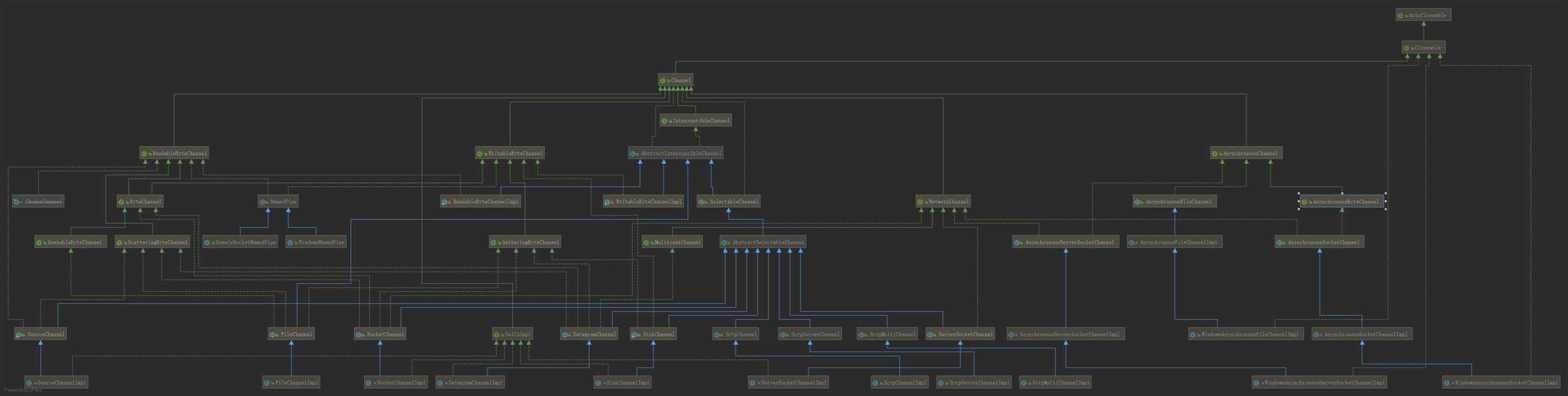1568x396 pixels.
Task: Click the AsynchronousChannel interface icon
Action: click(x=1215, y=154)
